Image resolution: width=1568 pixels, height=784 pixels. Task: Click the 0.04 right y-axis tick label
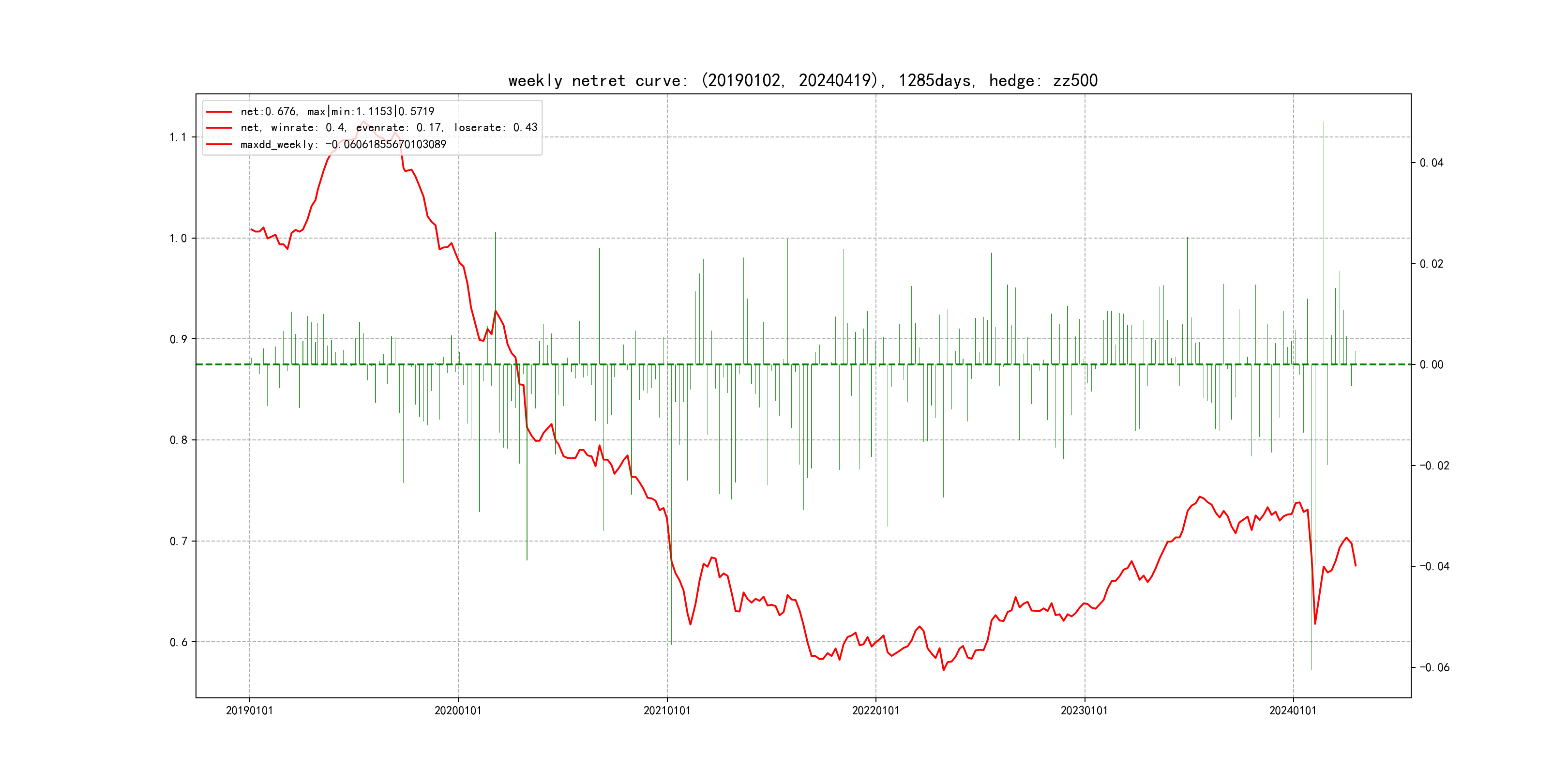pos(1431,163)
